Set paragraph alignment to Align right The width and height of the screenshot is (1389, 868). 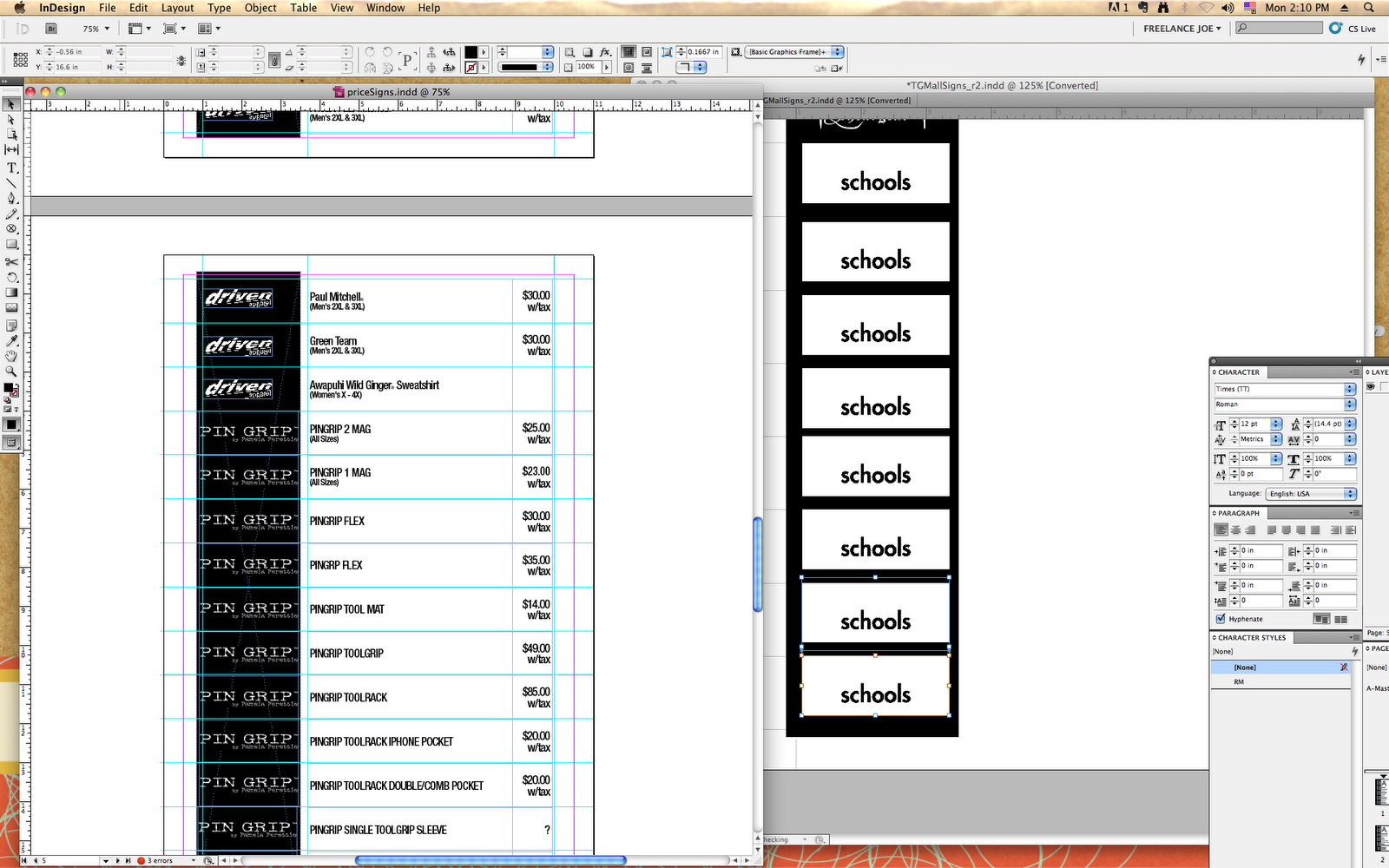tap(1250, 530)
